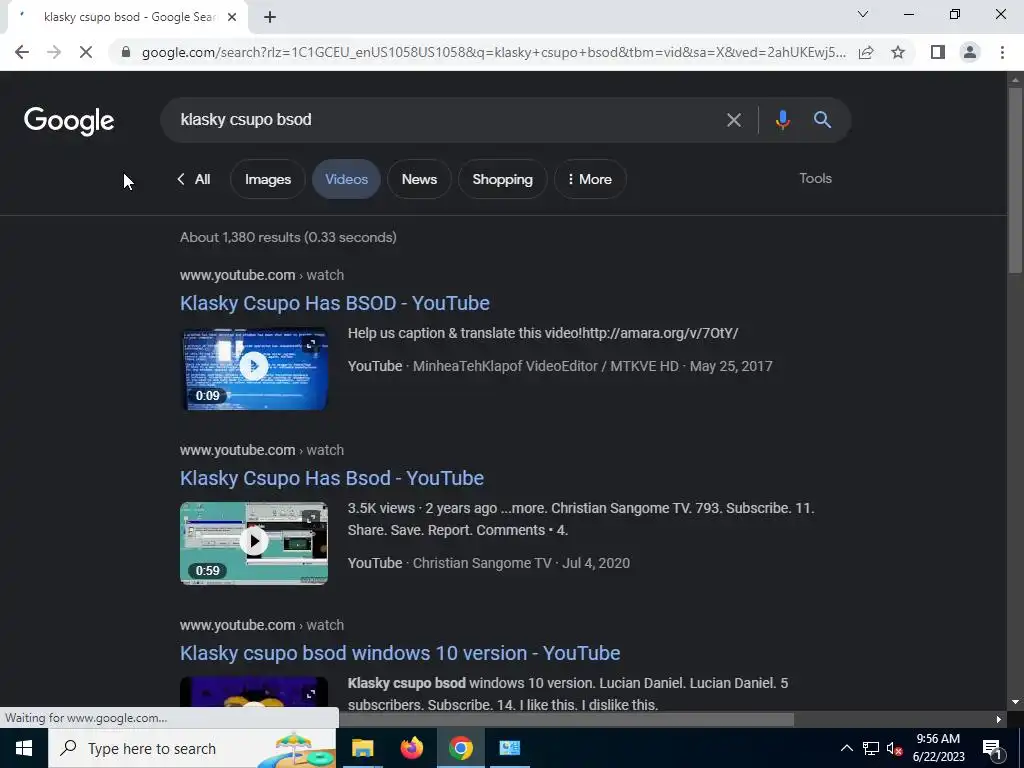Start voice search with microphone
Screen dimensions: 1024x768
point(782,120)
